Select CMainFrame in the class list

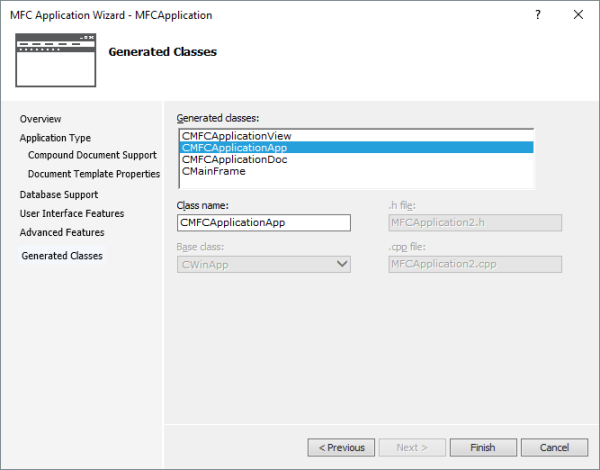(356, 171)
